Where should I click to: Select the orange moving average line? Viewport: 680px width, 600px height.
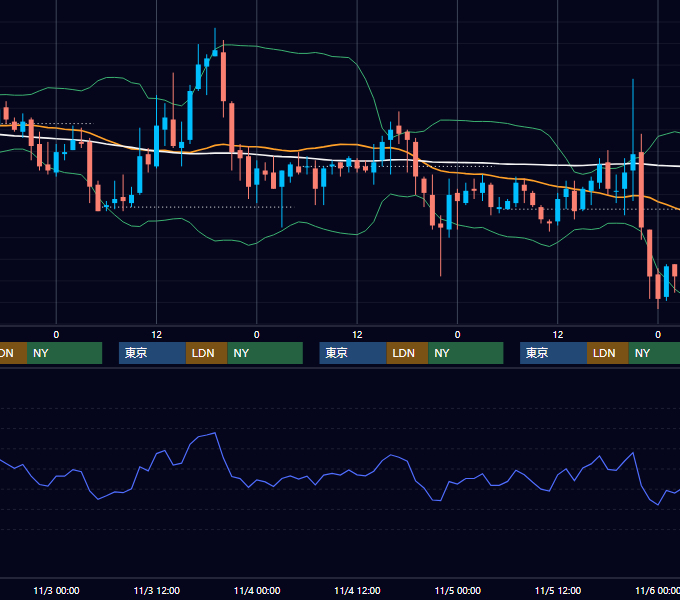(338, 145)
